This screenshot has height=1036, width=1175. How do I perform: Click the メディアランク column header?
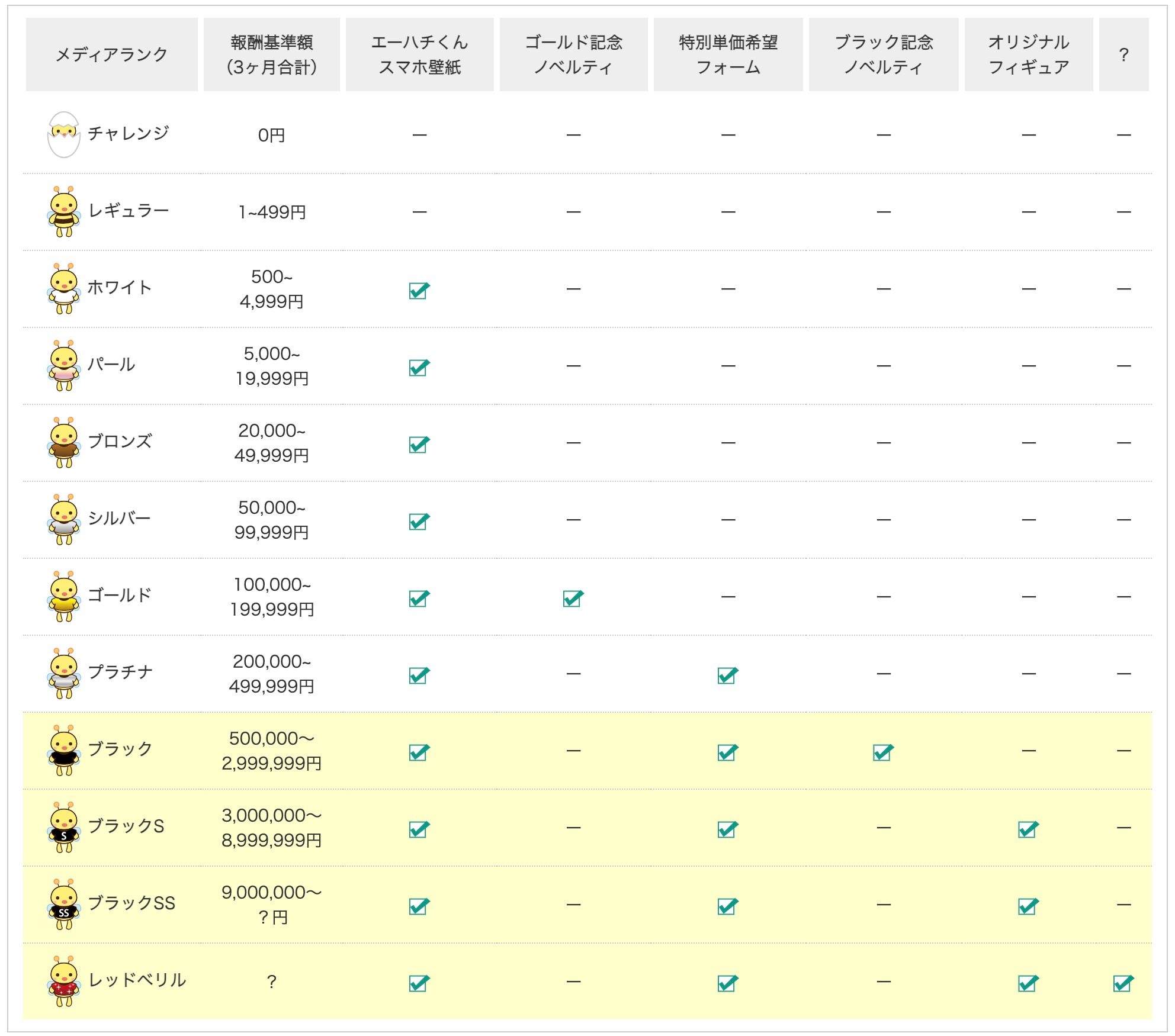pyautogui.click(x=111, y=54)
